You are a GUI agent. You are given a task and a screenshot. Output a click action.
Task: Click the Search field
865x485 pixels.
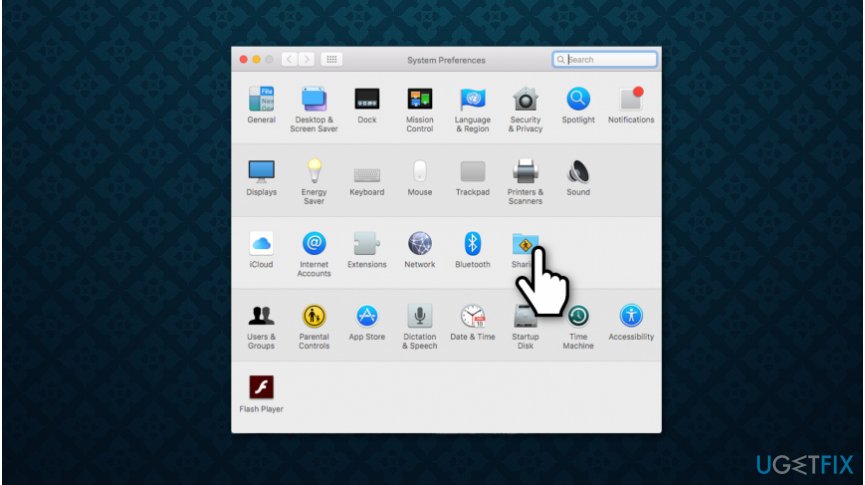pyautogui.click(x=605, y=60)
